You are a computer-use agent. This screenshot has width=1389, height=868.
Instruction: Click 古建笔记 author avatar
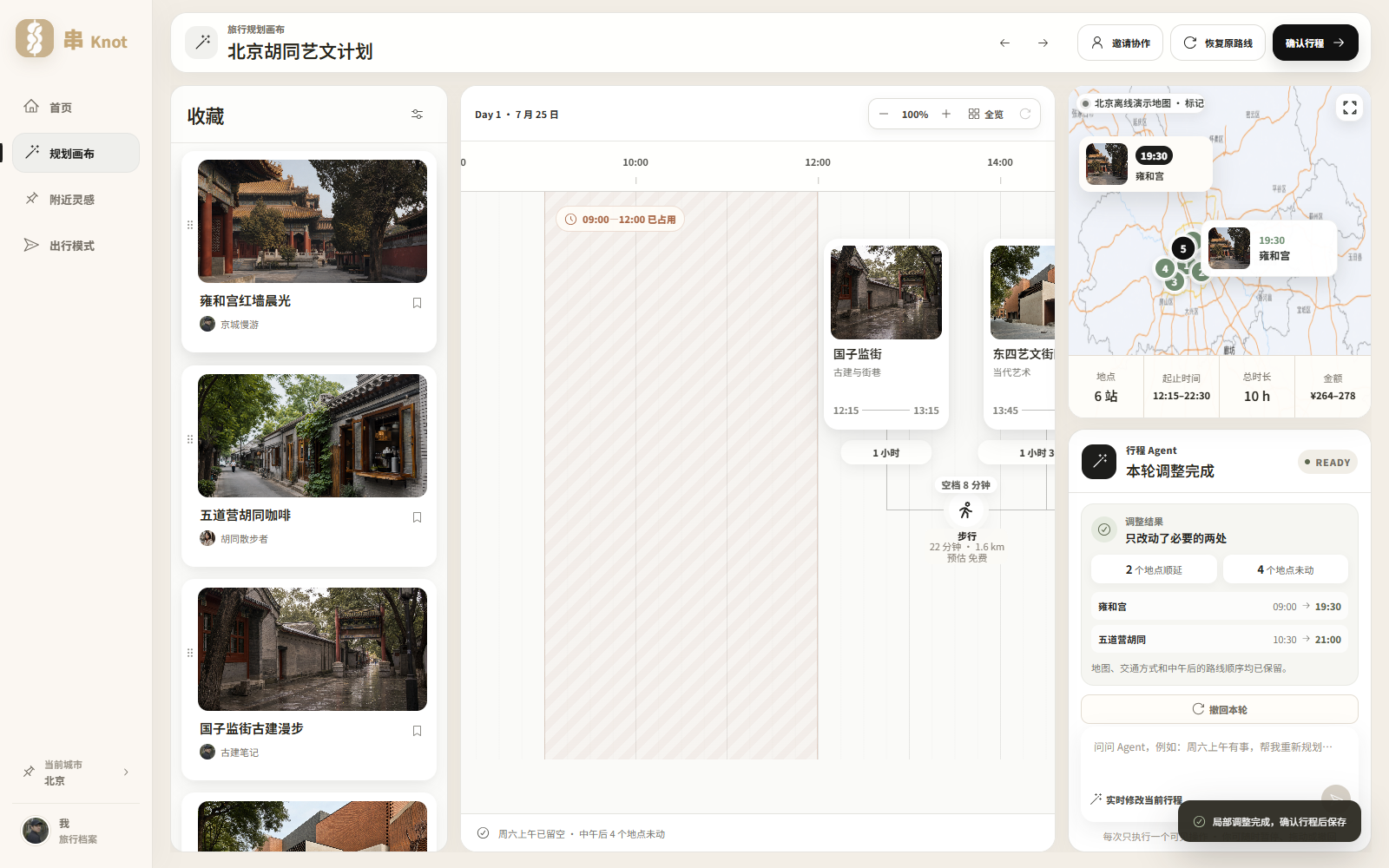point(207,752)
